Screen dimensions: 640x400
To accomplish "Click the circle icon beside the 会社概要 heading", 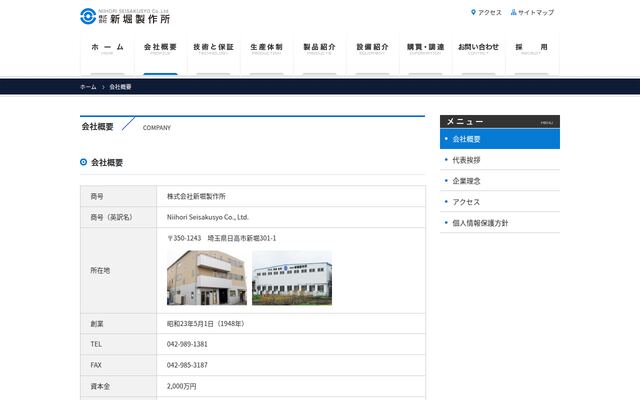I will click(84, 162).
